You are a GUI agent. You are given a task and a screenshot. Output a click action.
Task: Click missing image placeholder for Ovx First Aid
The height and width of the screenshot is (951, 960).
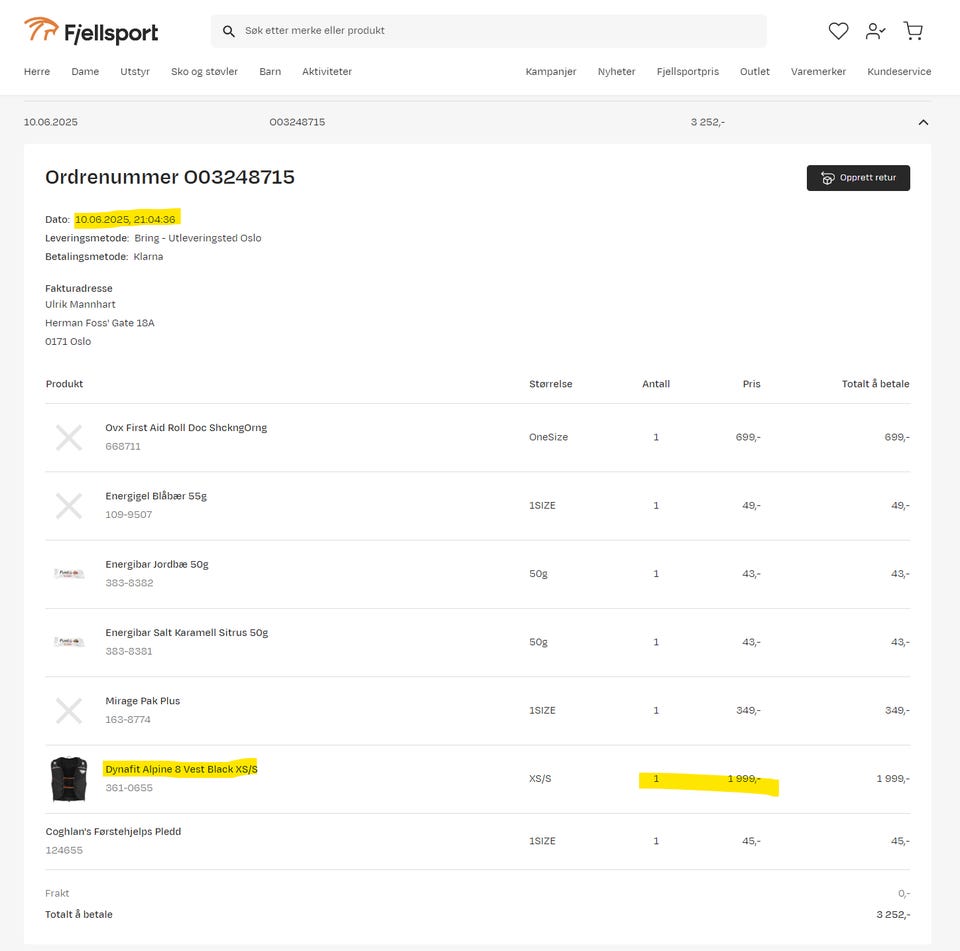[69, 437]
